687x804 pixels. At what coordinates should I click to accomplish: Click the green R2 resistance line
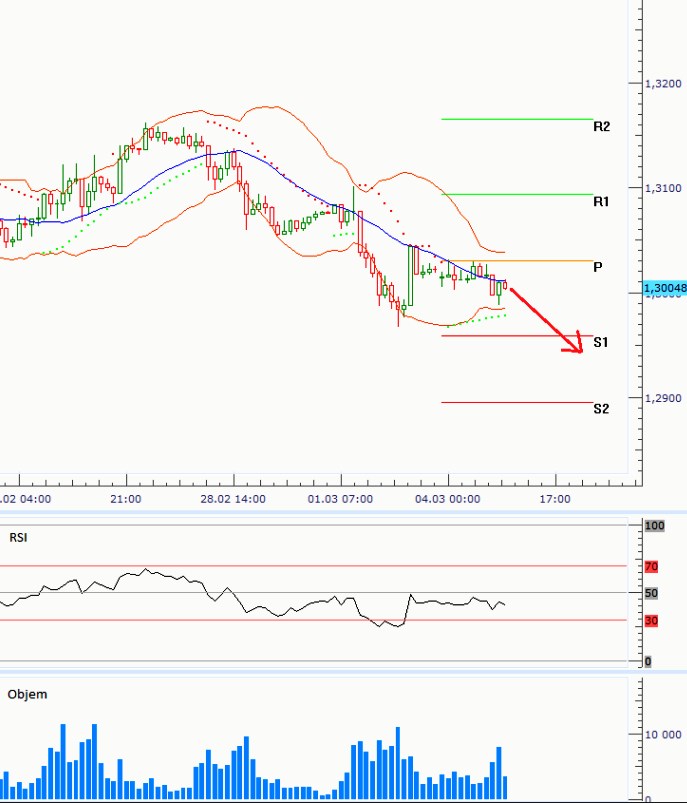click(517, 119)
